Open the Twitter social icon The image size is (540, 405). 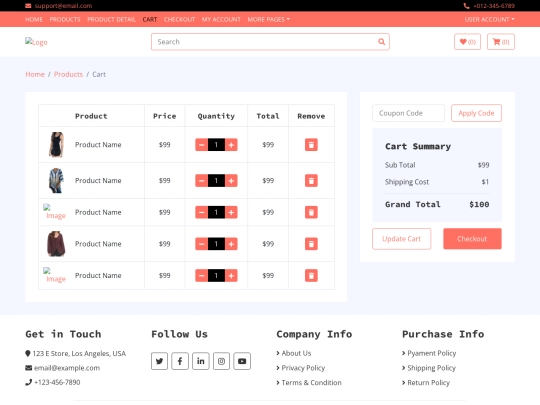click(159, 361)
